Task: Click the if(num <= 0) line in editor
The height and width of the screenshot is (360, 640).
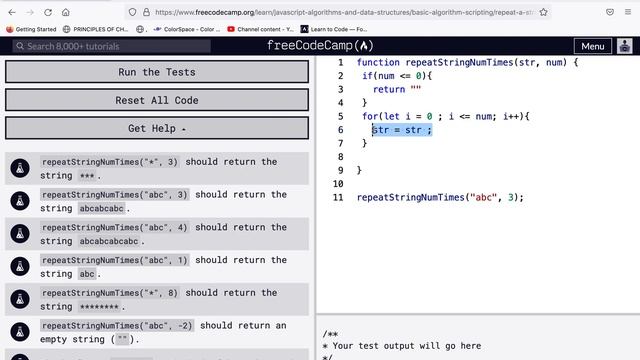Action: coord(397,76)
